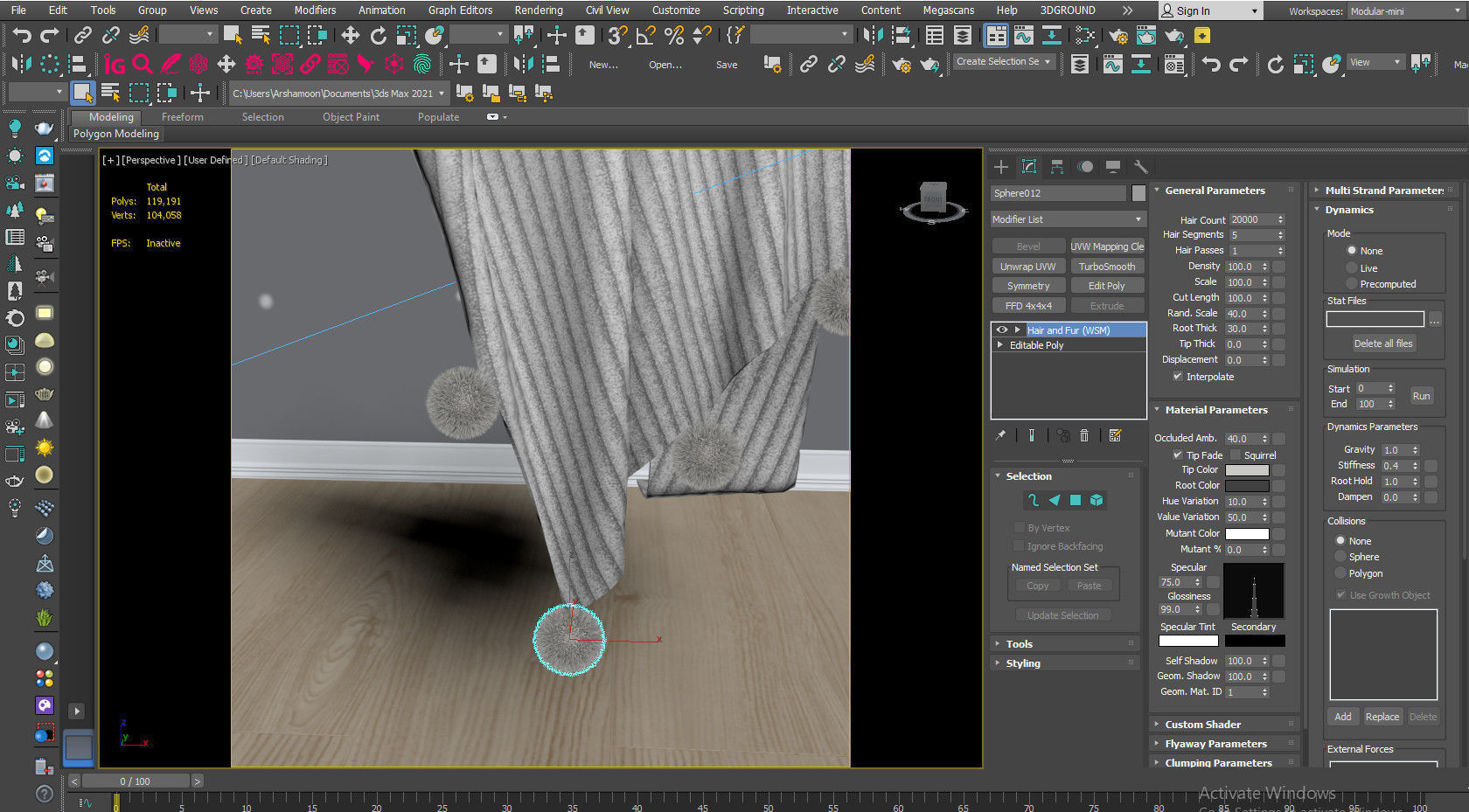Click the teapot icon in left toolbar
This screenshot has height=812, width=1469.
(x=44, y=128)
